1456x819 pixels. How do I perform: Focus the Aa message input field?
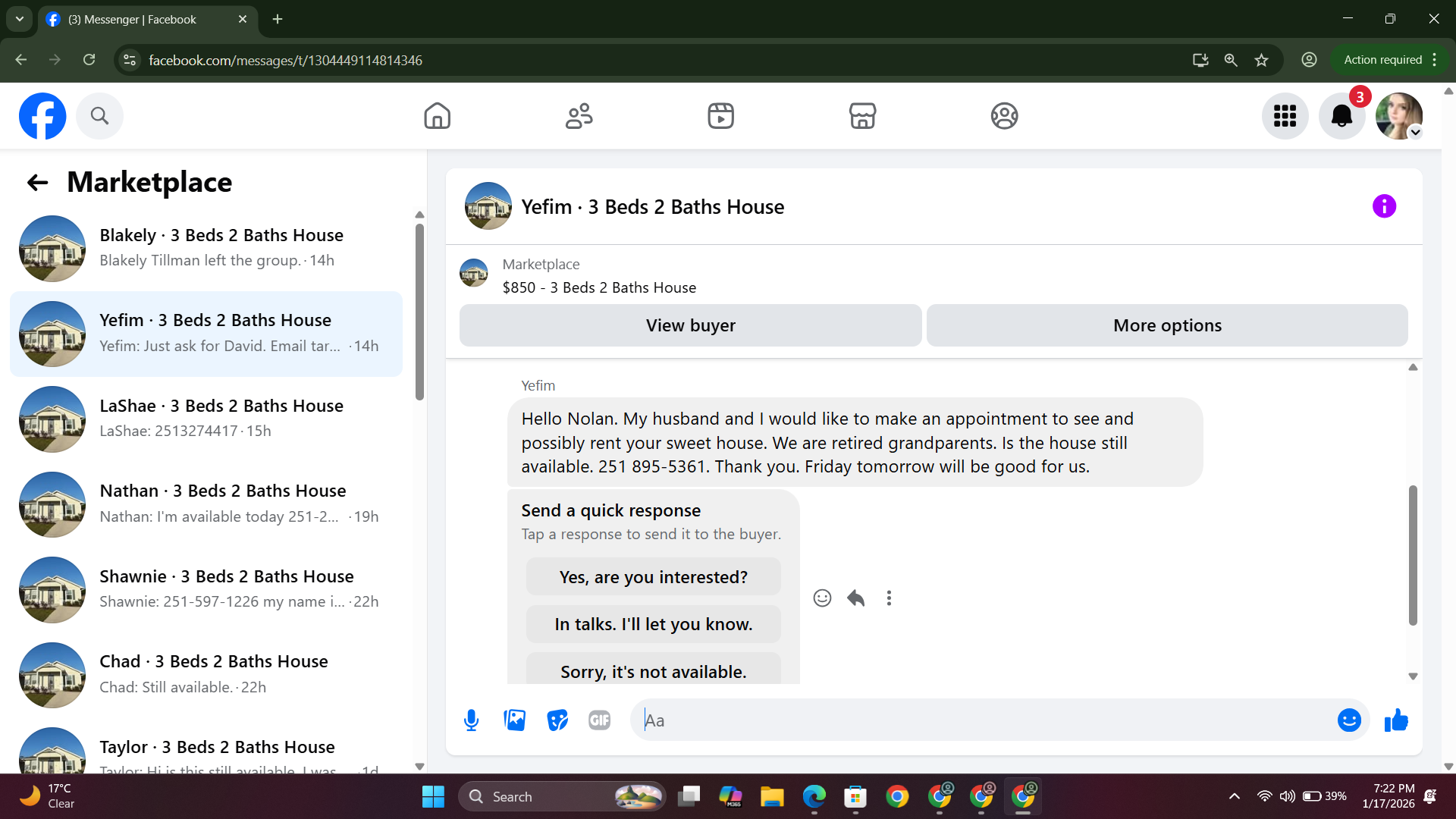986,720
